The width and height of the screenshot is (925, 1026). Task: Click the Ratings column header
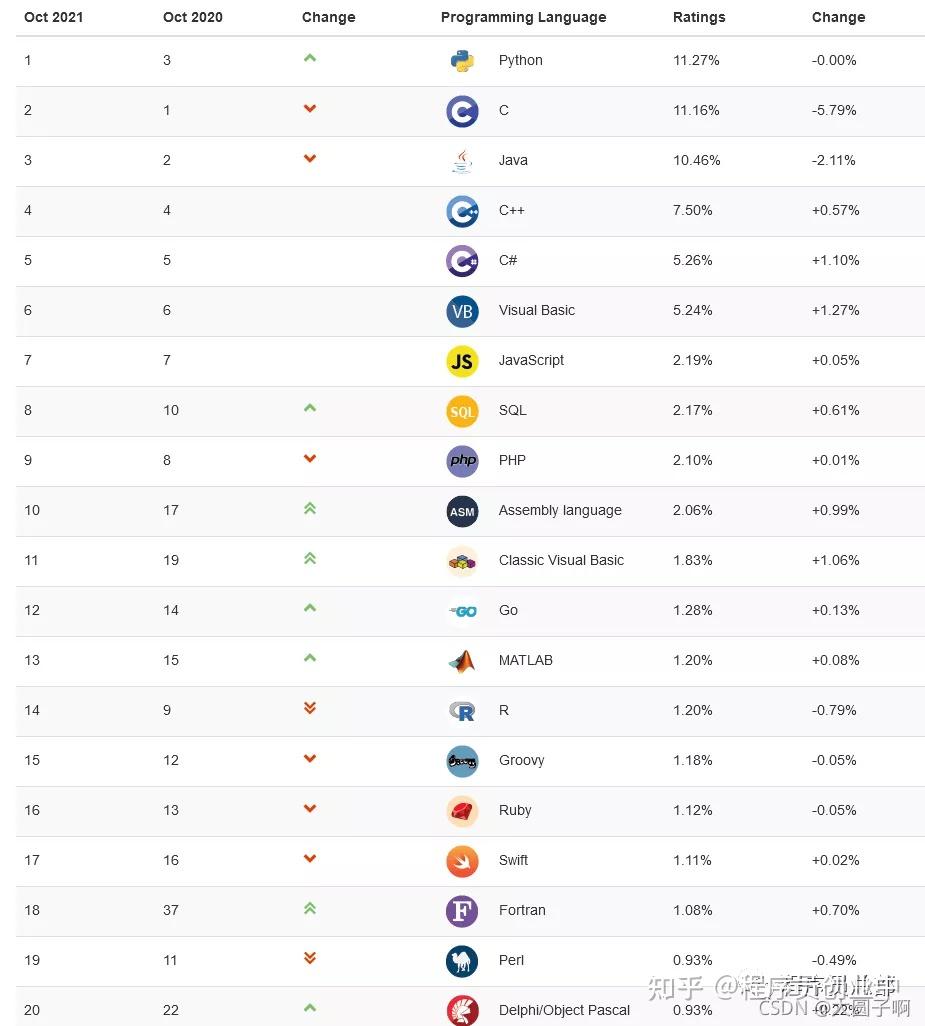pyautogui.click(x=699, y=17)
